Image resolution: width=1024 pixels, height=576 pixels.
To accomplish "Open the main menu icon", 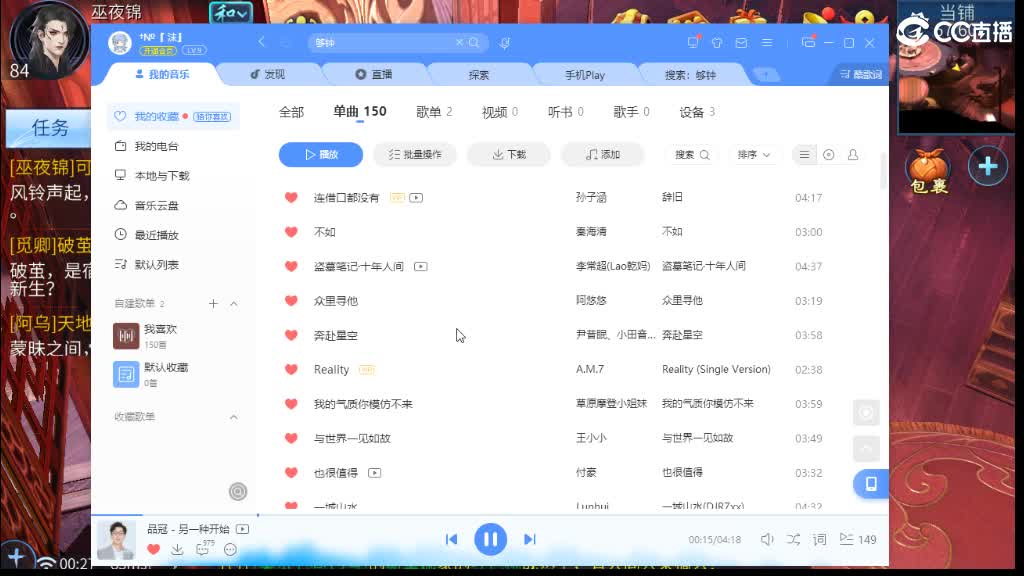I will [767, 42].
